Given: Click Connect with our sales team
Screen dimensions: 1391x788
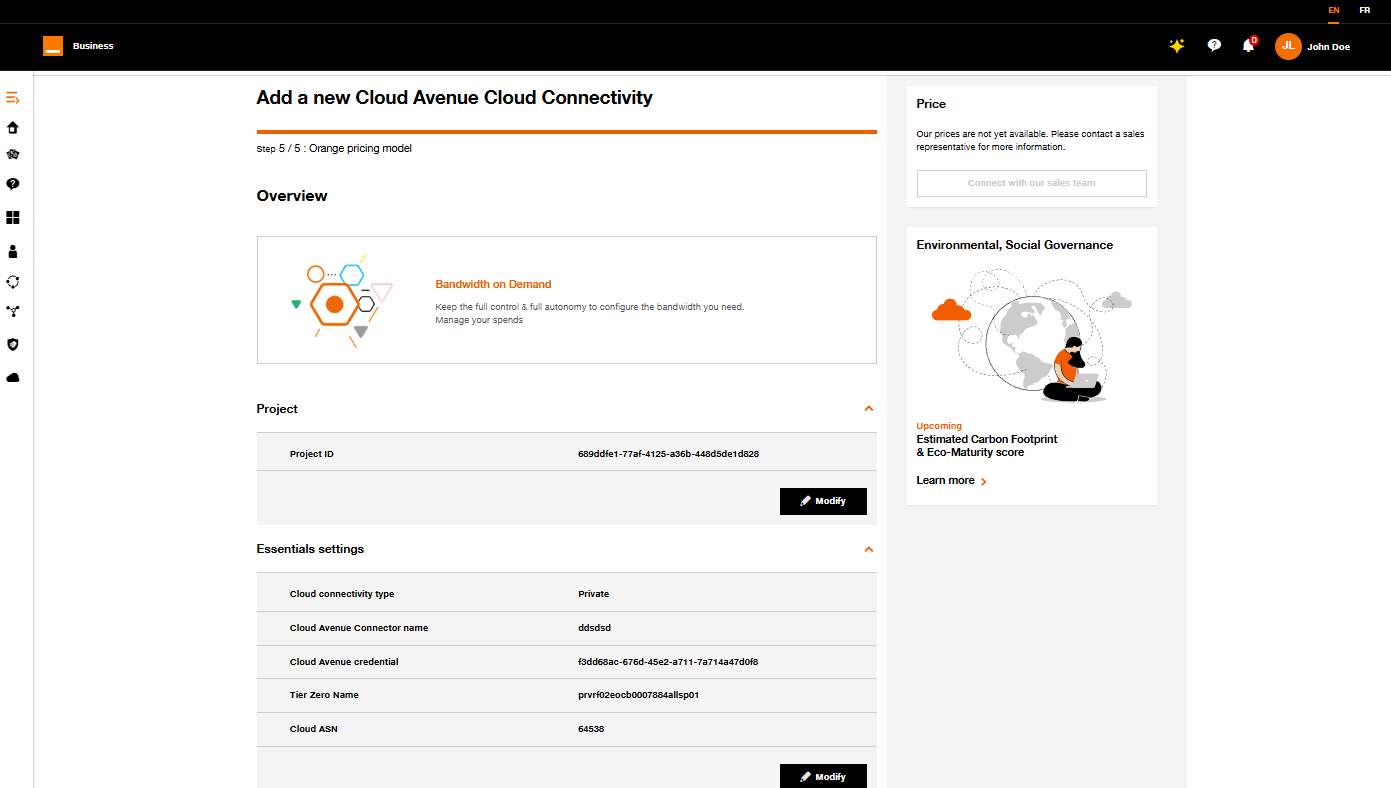Looking at the screenshot, I should (1031, 183).
